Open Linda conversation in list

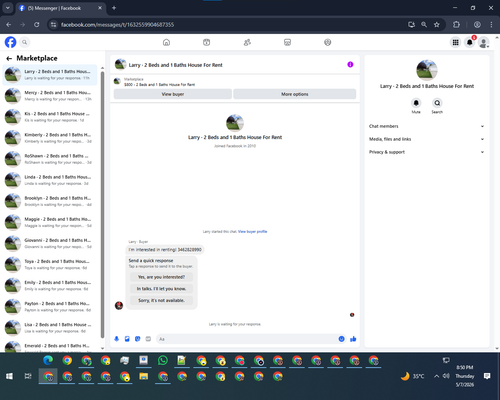click(x=50, y=180)
